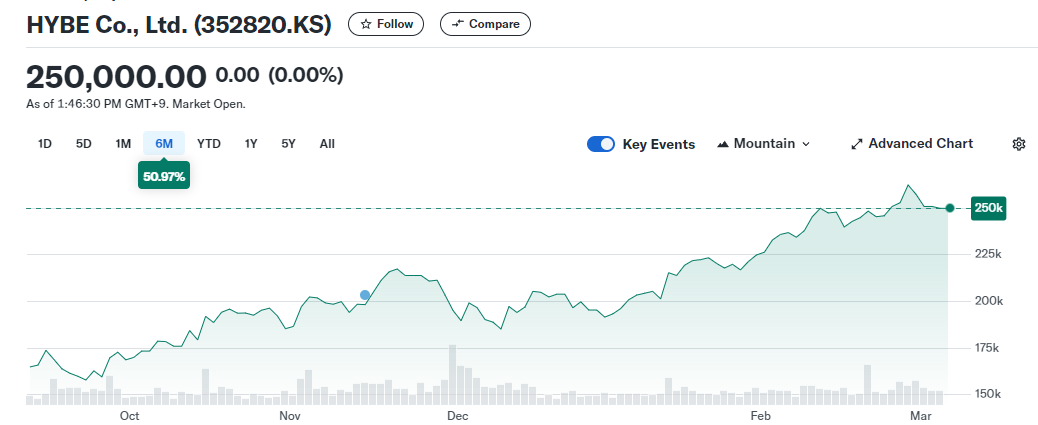The image size is (1038, 425).
Task: Click the 0.00 (0.00%) change text
Action: [279, 75]
